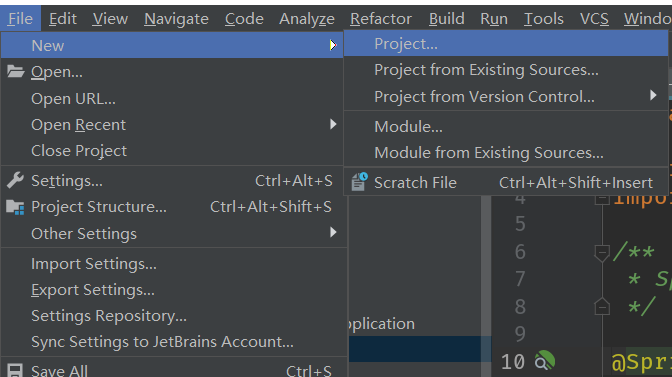This screenshot has height=377, width=672.
Task: Click the Save All disk icon
Action: [x=15, y=371]
